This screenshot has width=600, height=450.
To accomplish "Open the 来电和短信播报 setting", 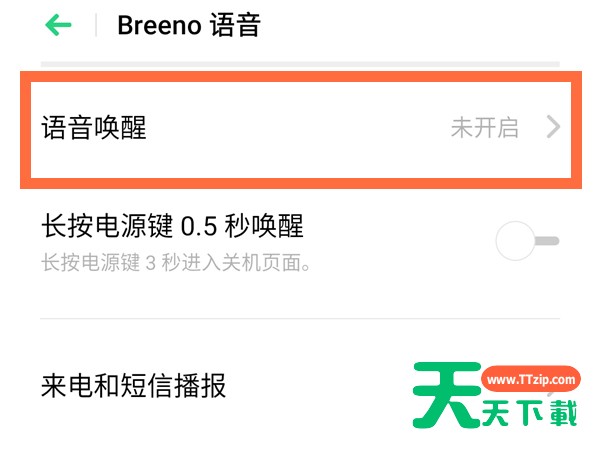I will click(x=300, y=386).
